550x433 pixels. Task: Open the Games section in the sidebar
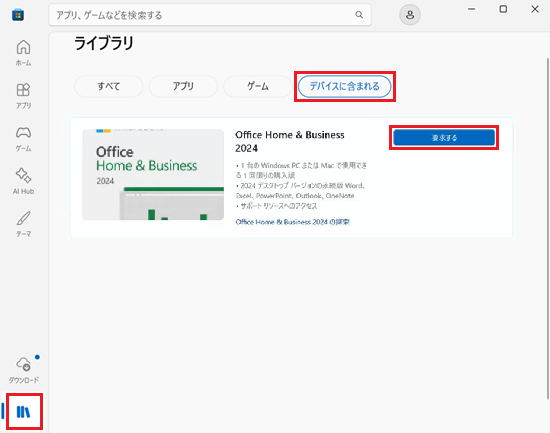[24, 139]
